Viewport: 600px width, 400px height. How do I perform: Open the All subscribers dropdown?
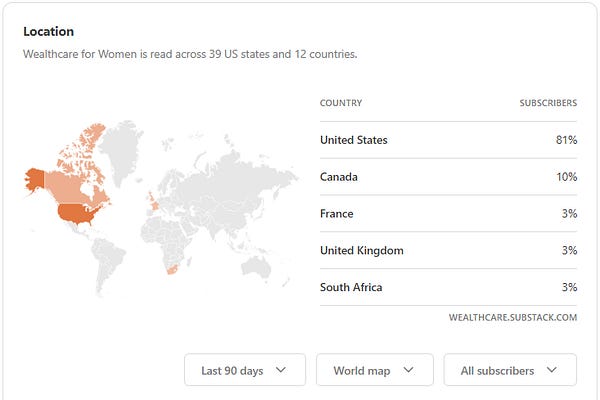tap(510, 370)
